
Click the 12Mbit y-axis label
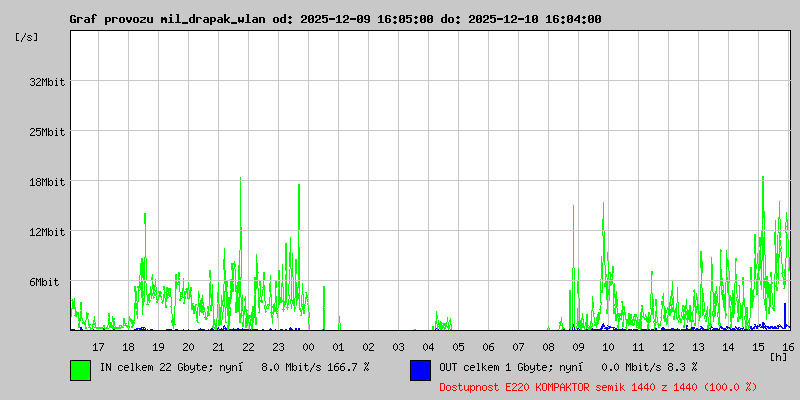tap(47, 232)
